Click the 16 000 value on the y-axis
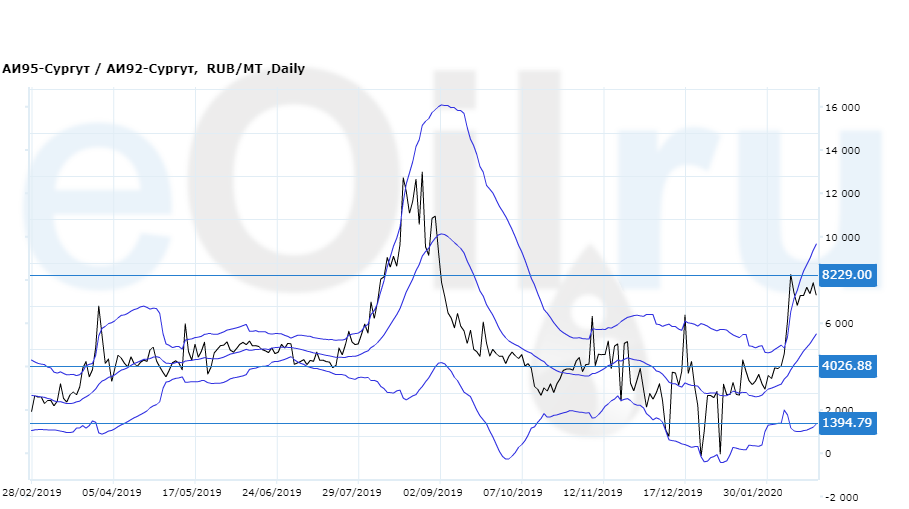This screenshot has height=509, width=909. [843, 108]
